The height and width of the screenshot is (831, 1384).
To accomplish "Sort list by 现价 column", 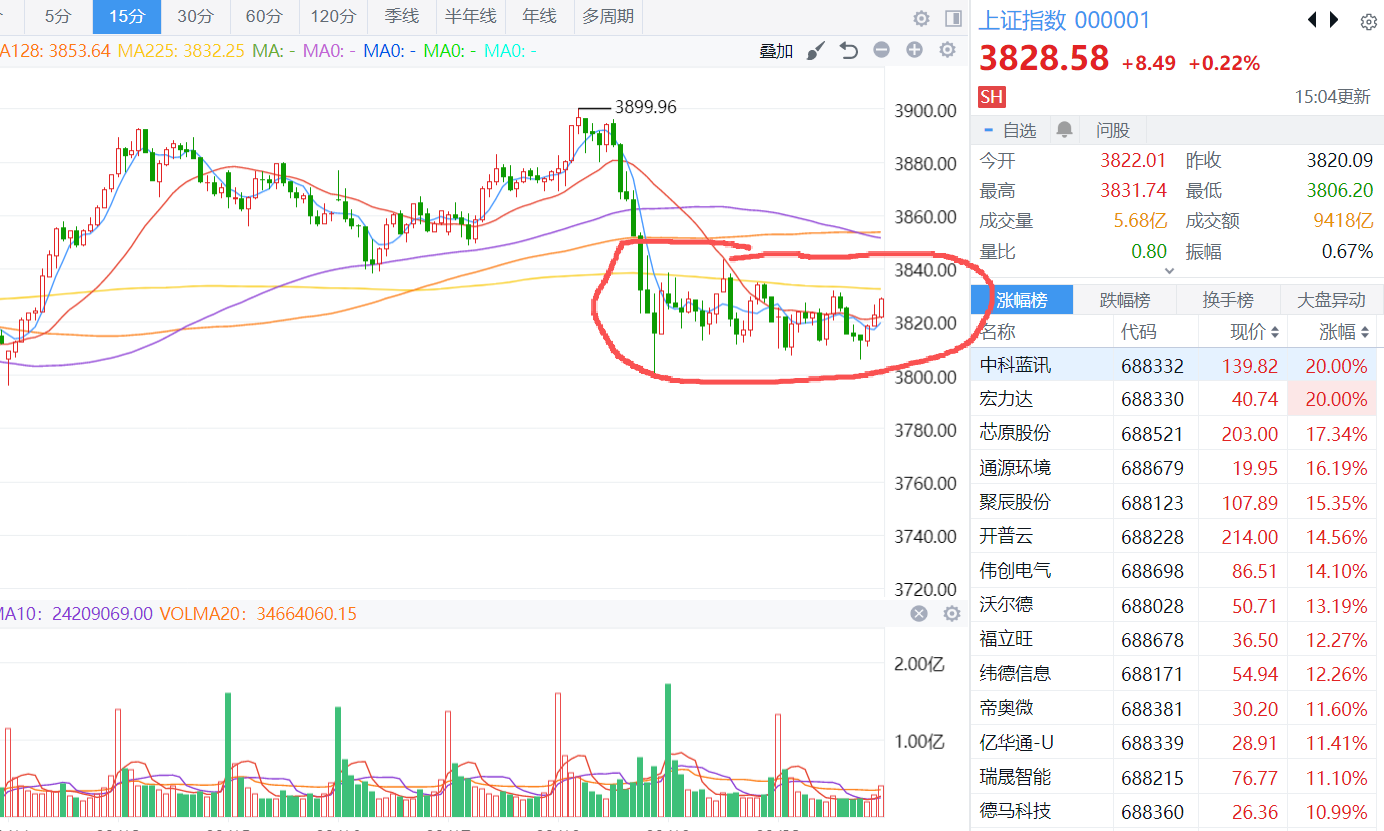I will point(1254,332).
